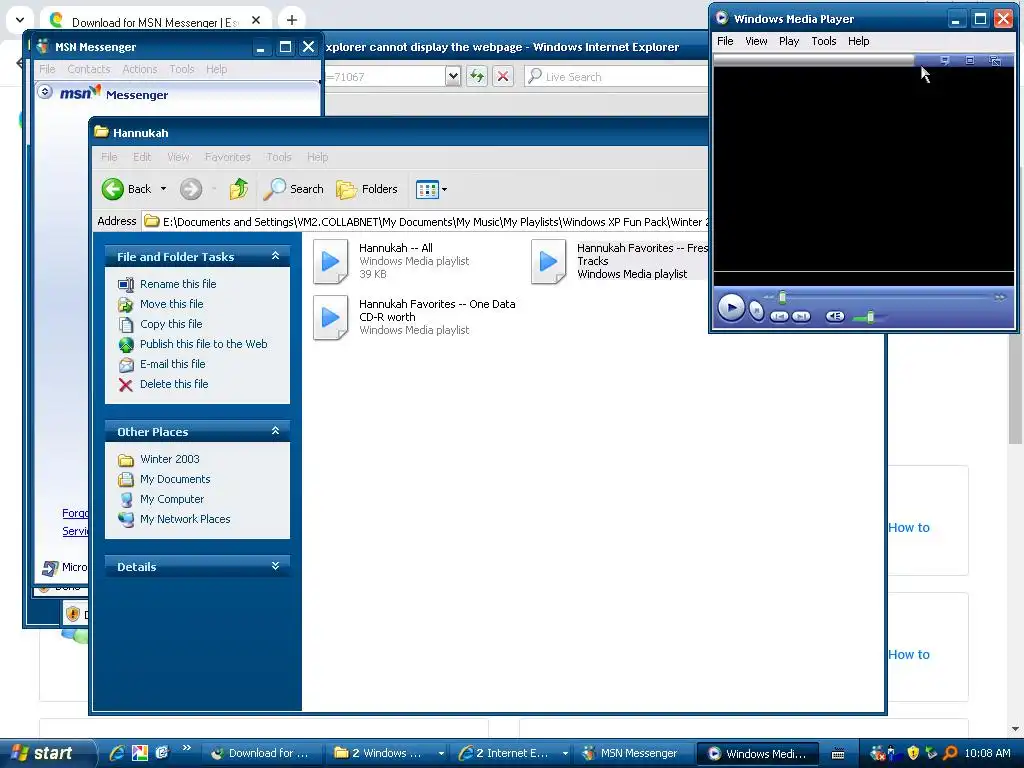Open the Media Player quick access dropdown icon
Image resolution: width=1024 pixels, height=768 pixels.
click(944, 60)
